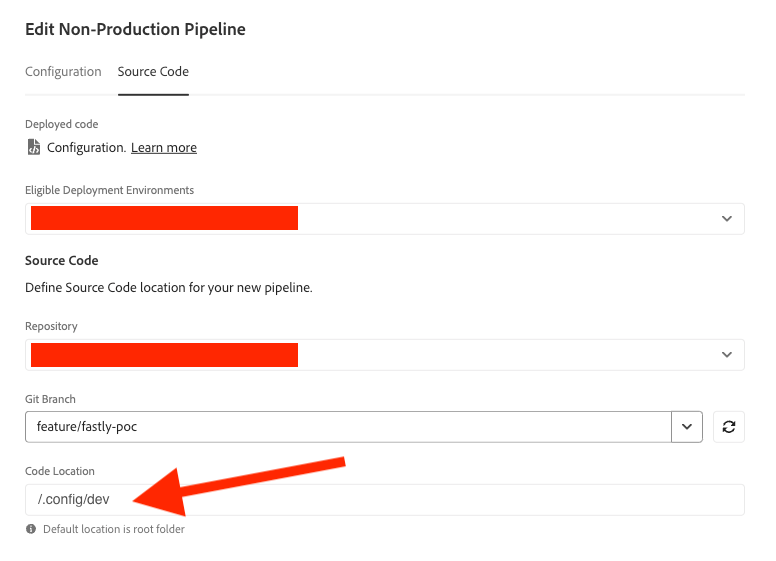Click the Edit Non-Production Pipeline title
Screen dimensions: 776x561
(135, 29)
